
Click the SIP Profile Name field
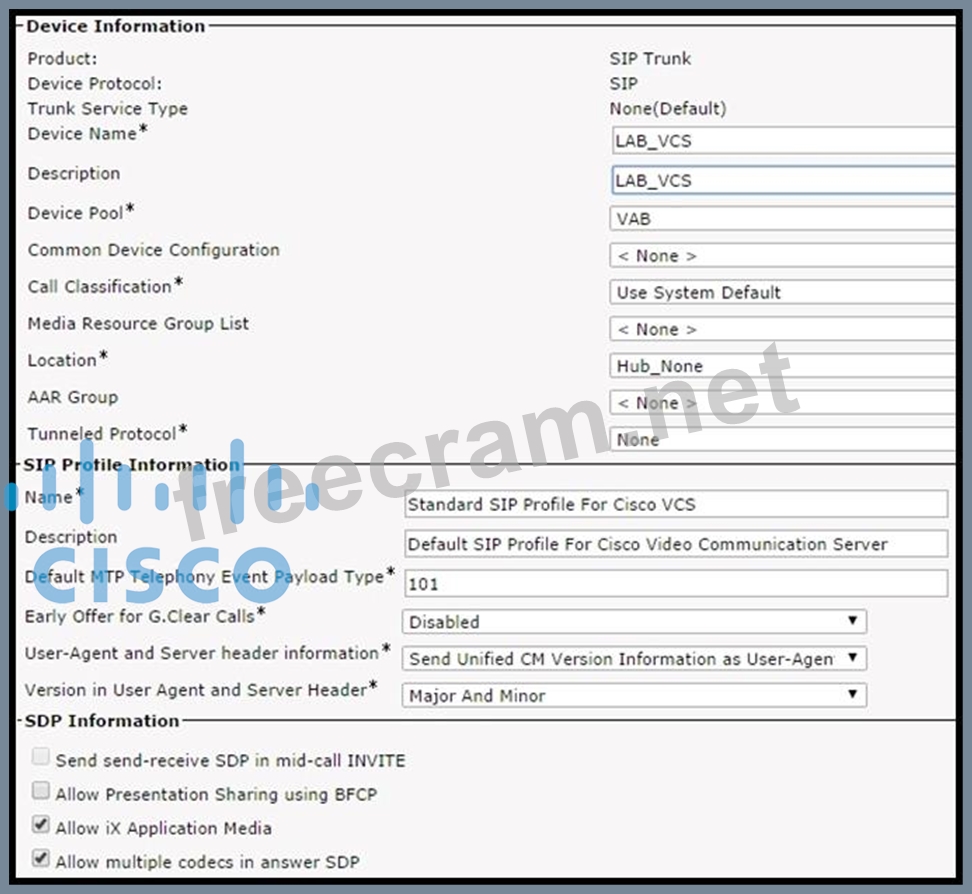point(675,505)
